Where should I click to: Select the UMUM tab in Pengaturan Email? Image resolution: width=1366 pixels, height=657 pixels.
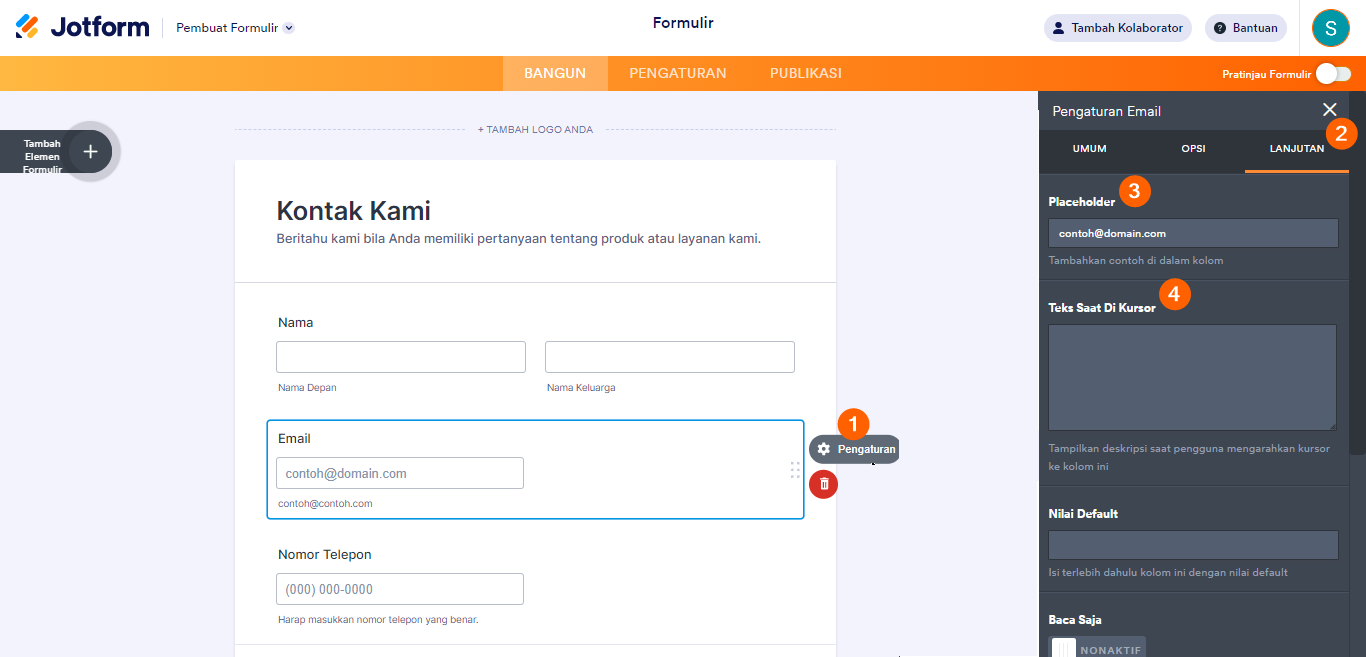(x=1088, y=148)
